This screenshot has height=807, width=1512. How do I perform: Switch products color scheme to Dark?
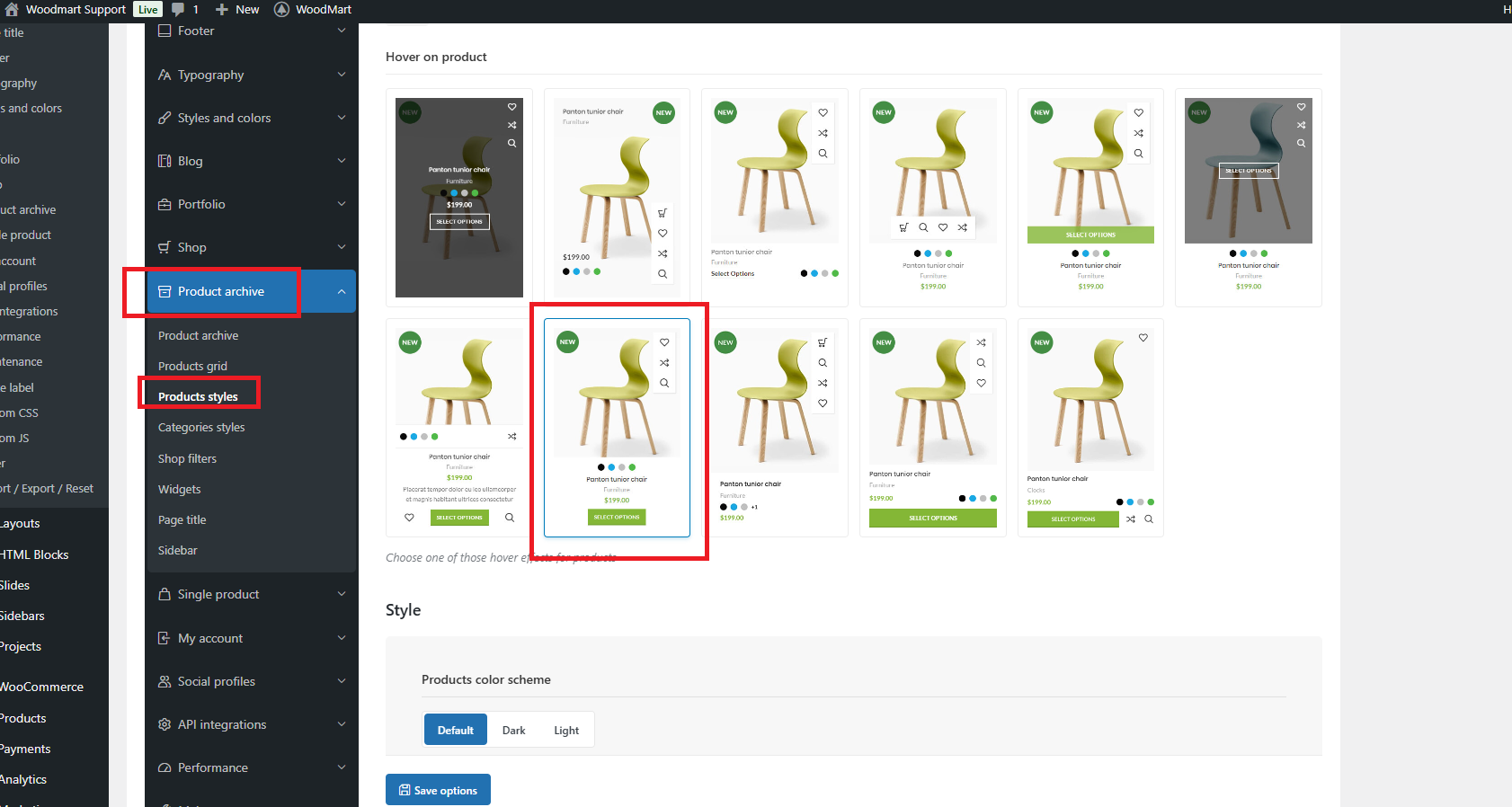[x=514, y=730]
